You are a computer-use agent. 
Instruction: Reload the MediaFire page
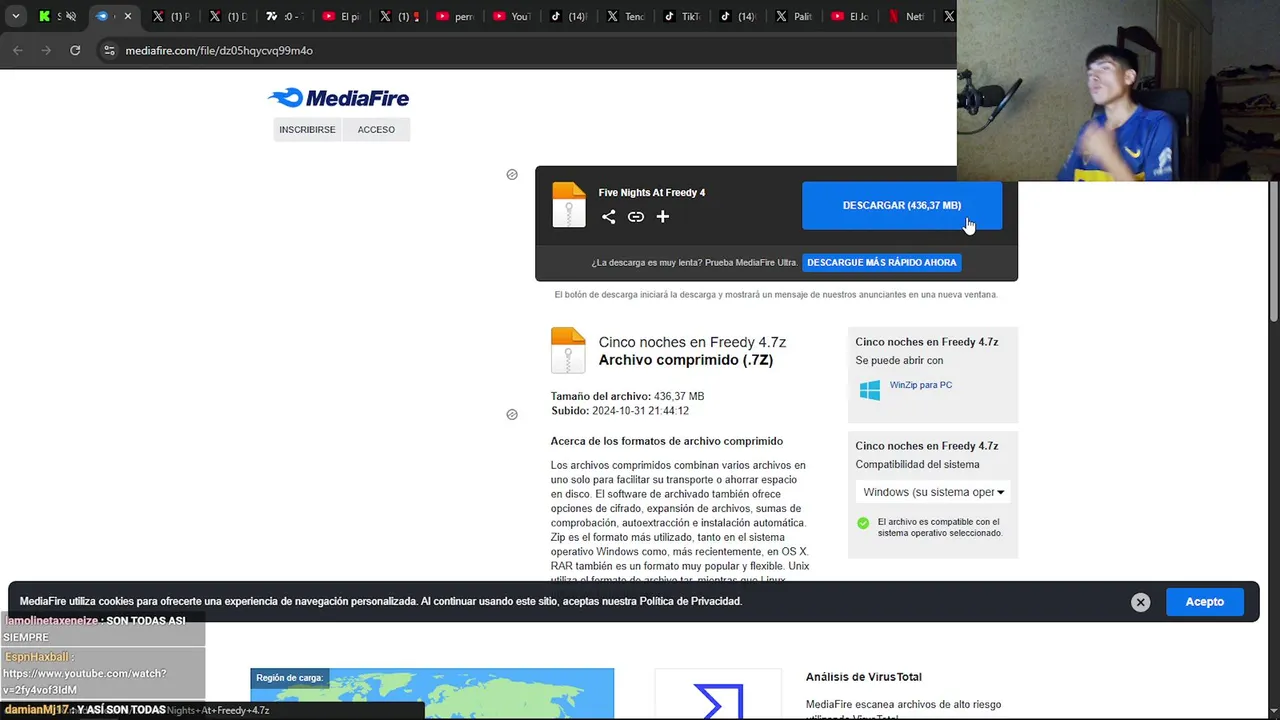click(75, 50)
